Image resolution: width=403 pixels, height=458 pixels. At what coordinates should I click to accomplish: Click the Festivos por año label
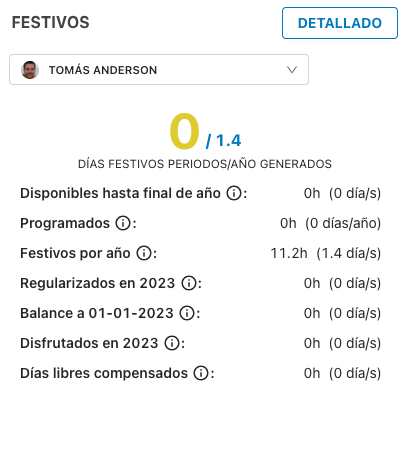point(75,253)
